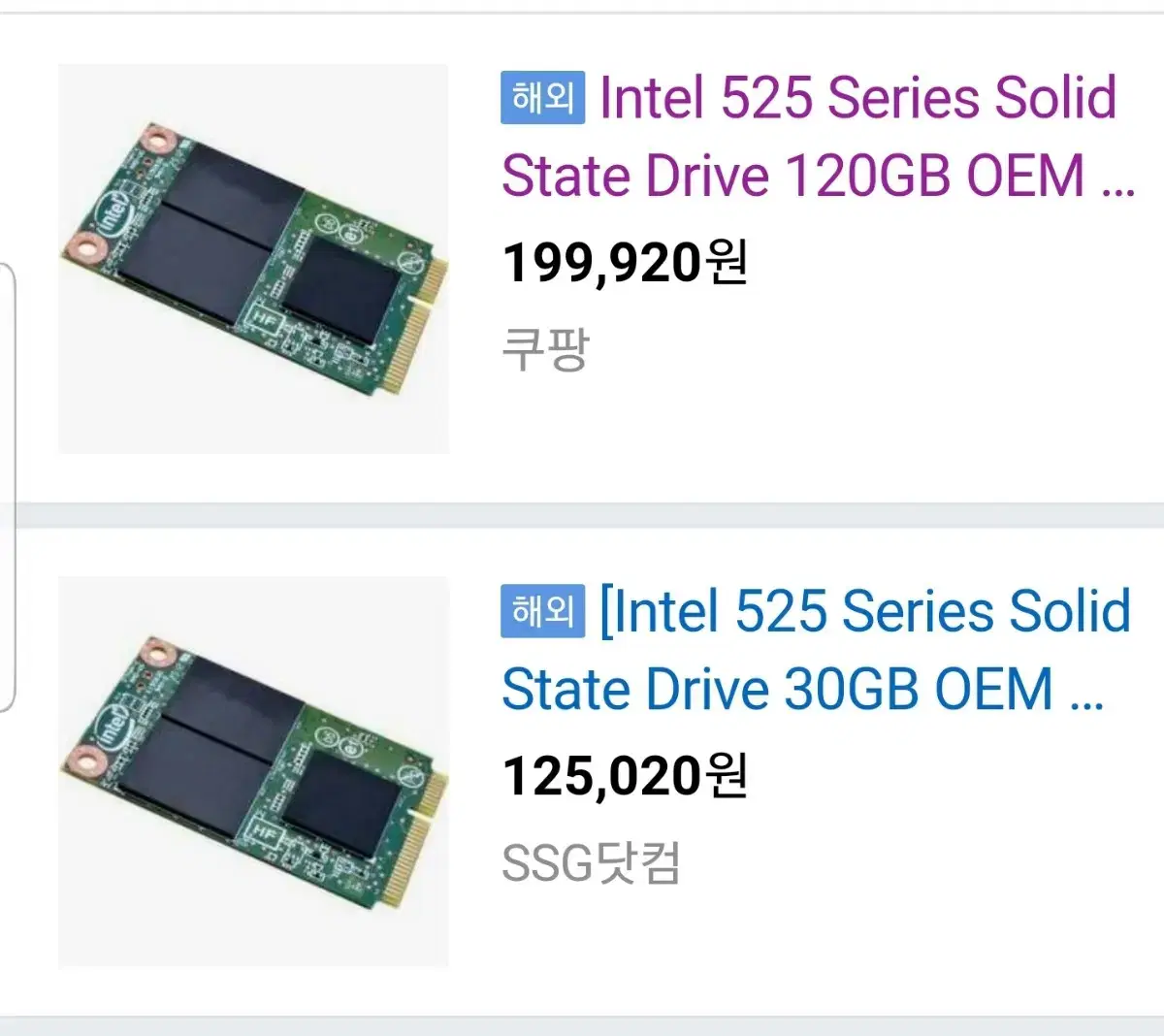Click the 125,020원 price of the second item

[628, 774]
